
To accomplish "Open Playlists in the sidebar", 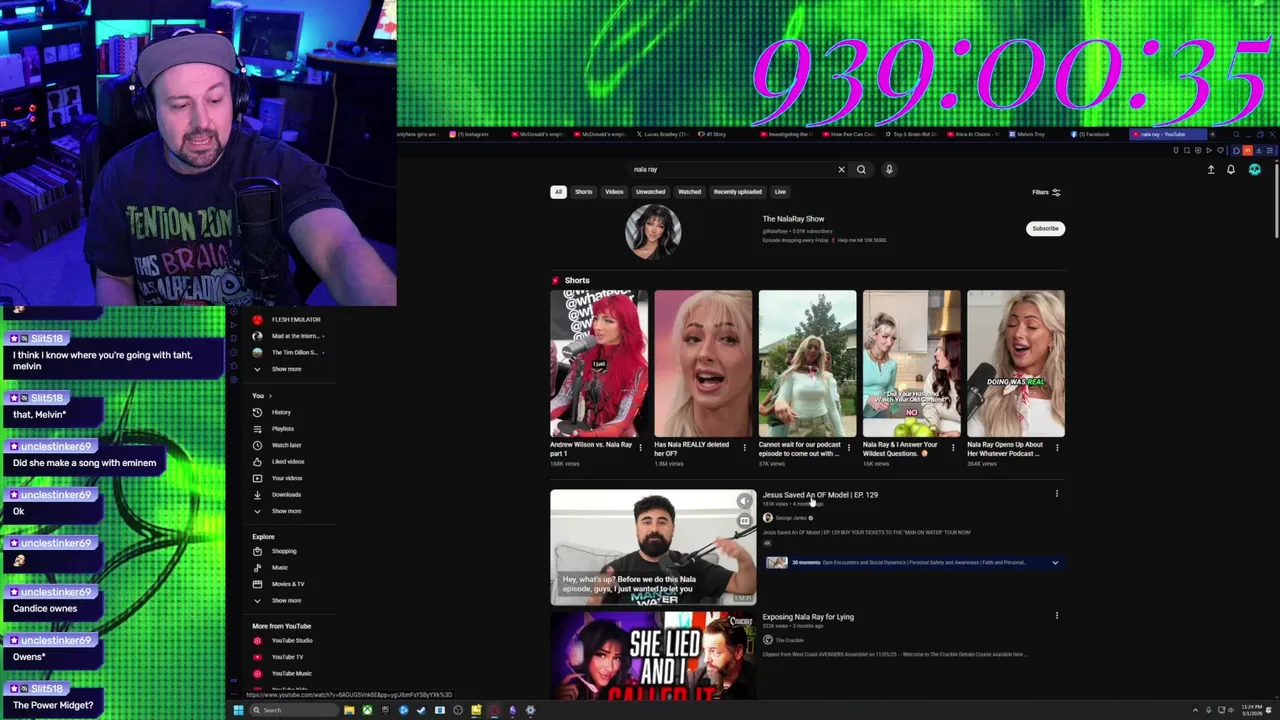I will [x=282, y=429].
